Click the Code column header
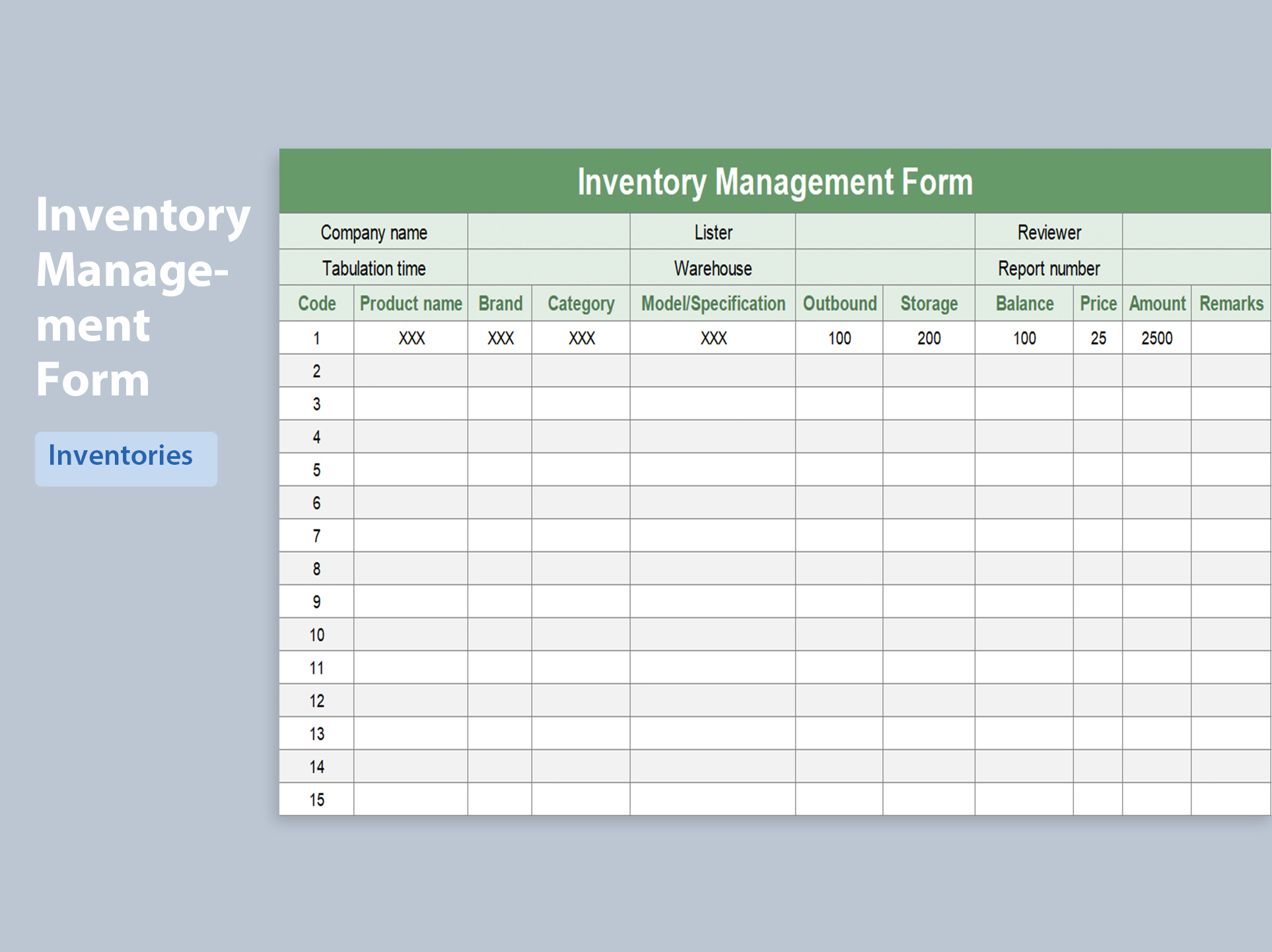This screenshot has width=1272, height=952. point(316,303)
